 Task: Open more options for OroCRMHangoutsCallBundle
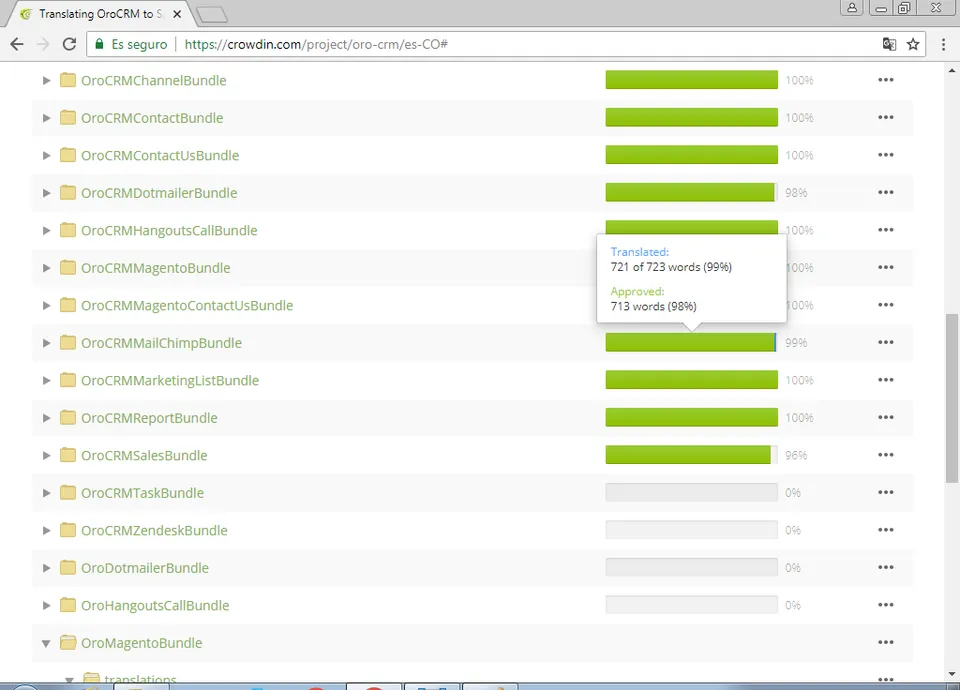tap(885, 230)
